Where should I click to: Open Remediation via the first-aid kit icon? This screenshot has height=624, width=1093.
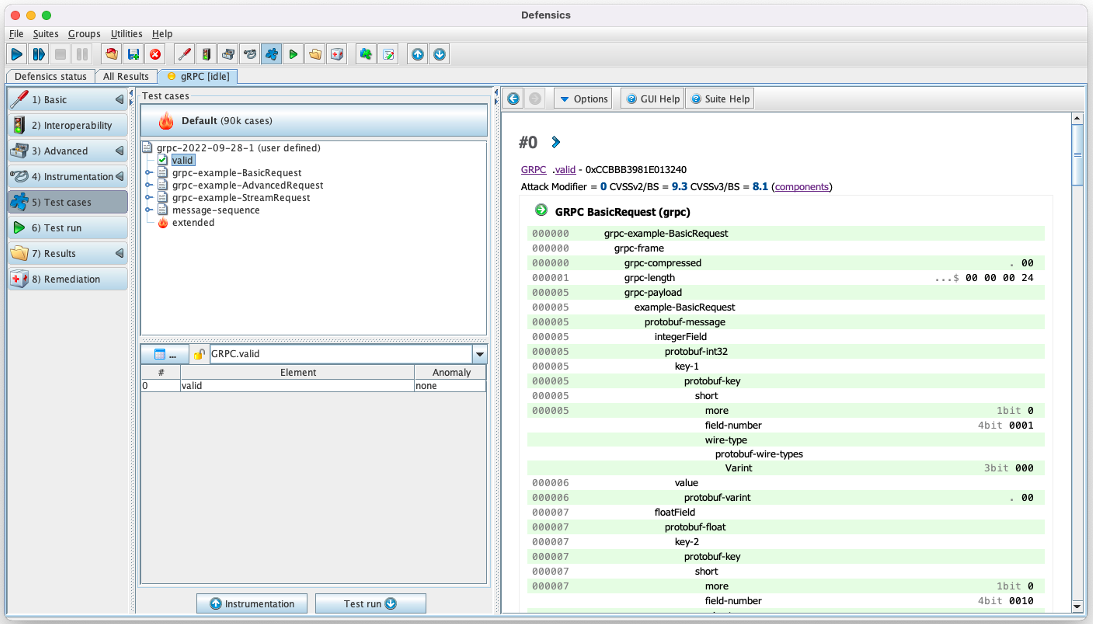pyautogui.click(x=338, y=54)
